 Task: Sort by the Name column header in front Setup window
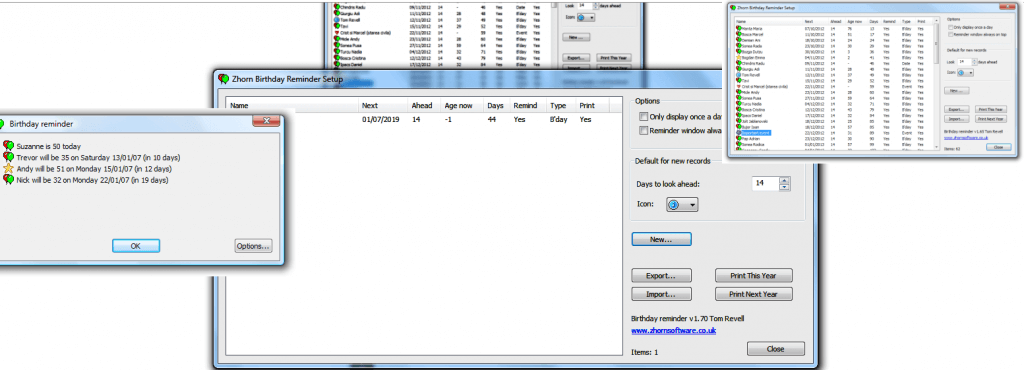(293, 106)
